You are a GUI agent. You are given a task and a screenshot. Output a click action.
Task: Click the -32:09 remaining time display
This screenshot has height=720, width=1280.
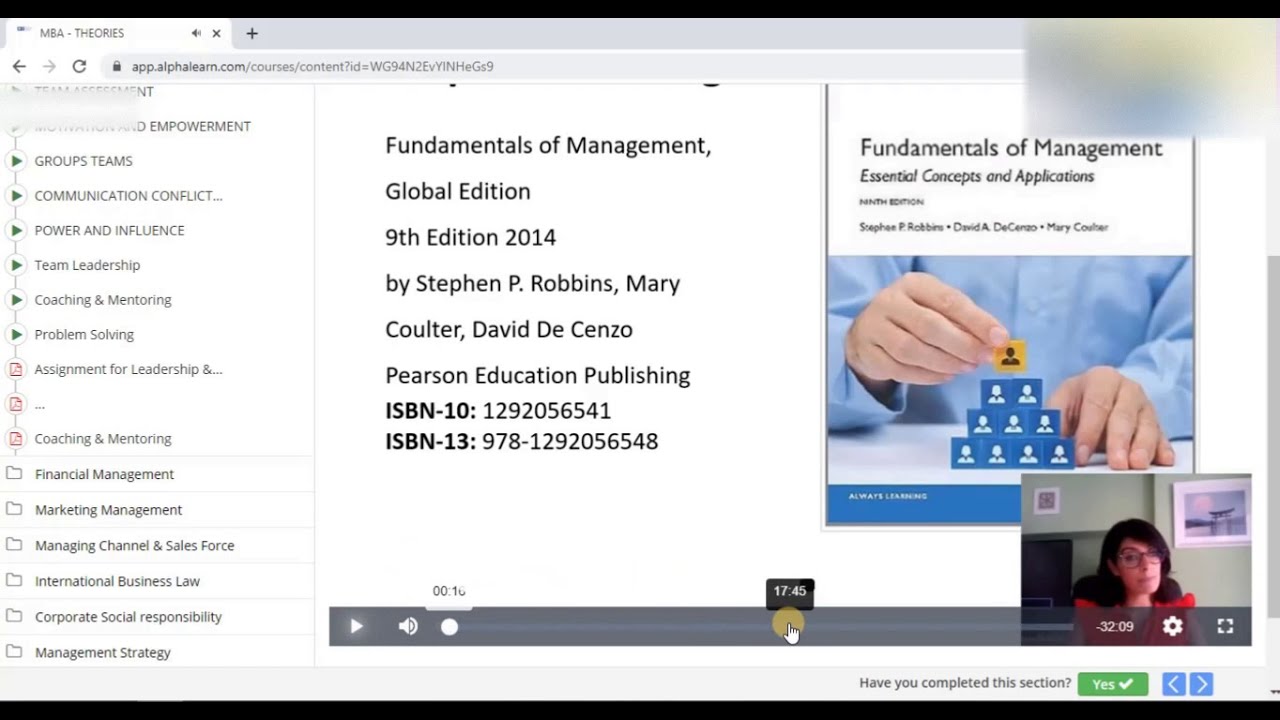tap(1115, 627)
